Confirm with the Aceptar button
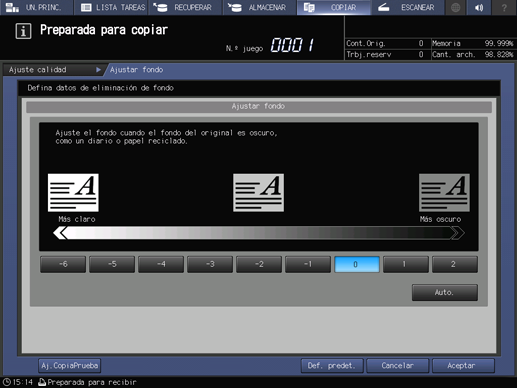 pyautogui.click(x=463, y=366)
